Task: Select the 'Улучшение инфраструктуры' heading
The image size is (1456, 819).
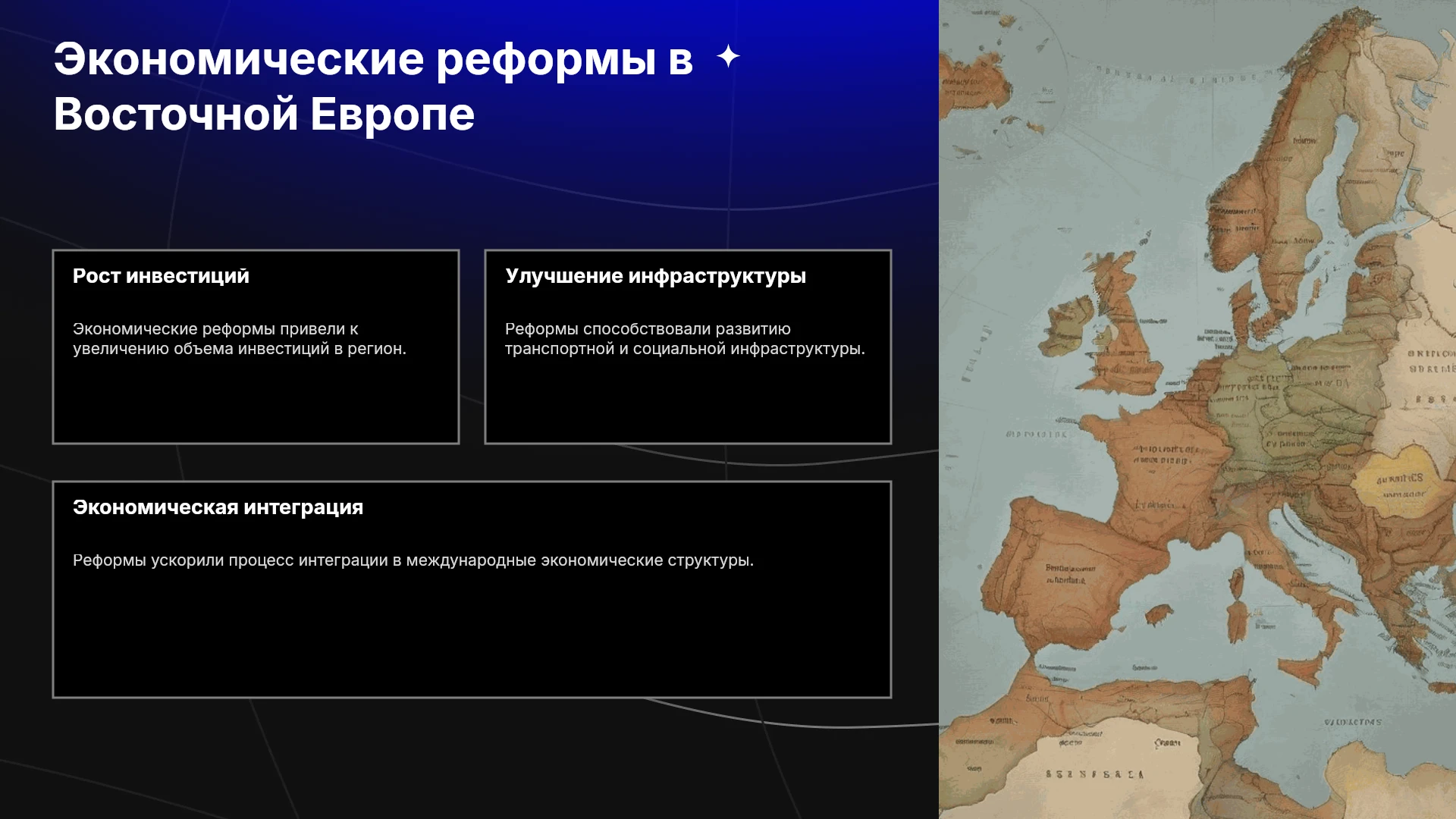Action: point(655,276)
